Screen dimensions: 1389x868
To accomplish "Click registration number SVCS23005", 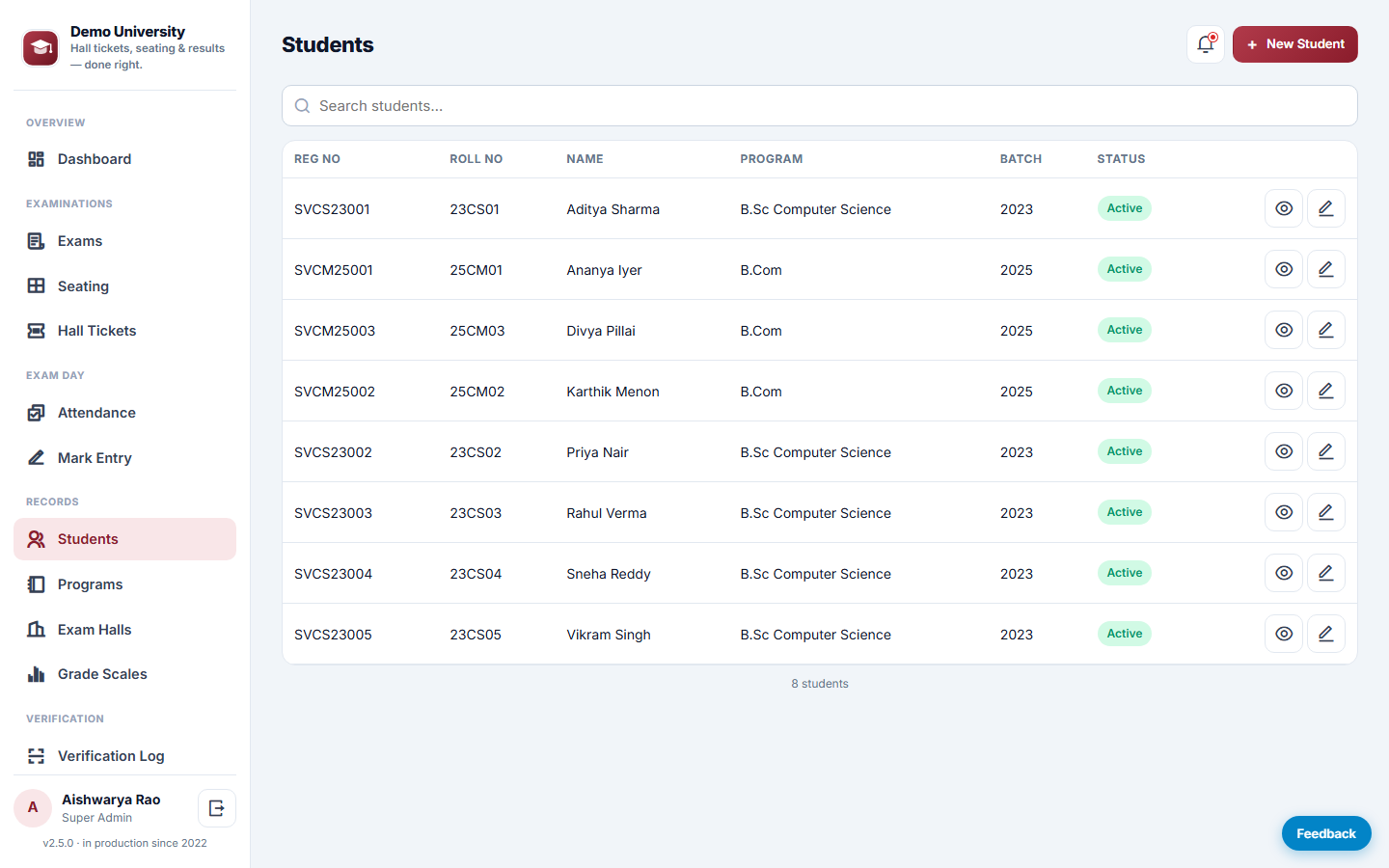I will pyautogui.click(x=333, y=635).
